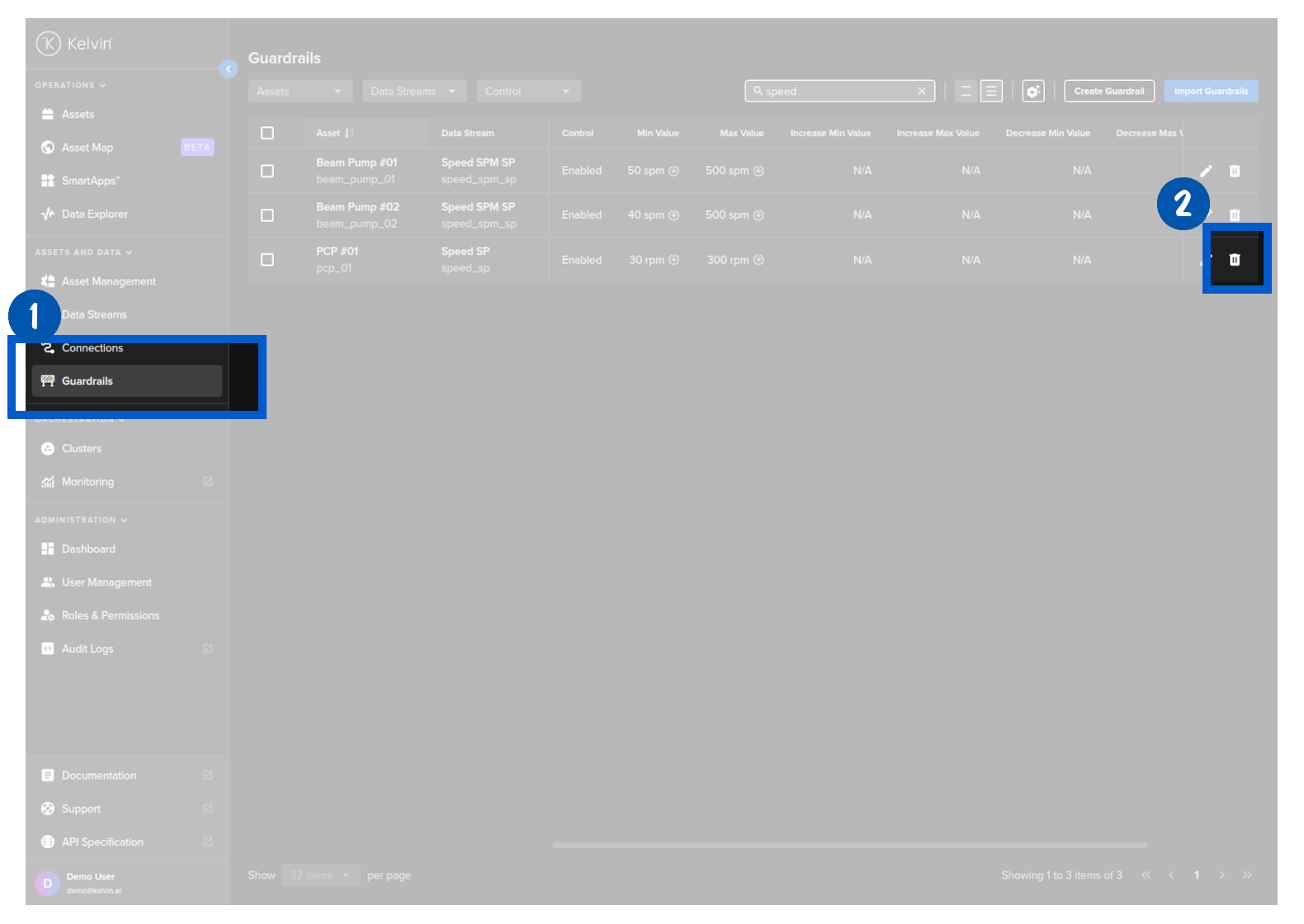
Task: Go to Connections in the sidebar
Action: 92,348
